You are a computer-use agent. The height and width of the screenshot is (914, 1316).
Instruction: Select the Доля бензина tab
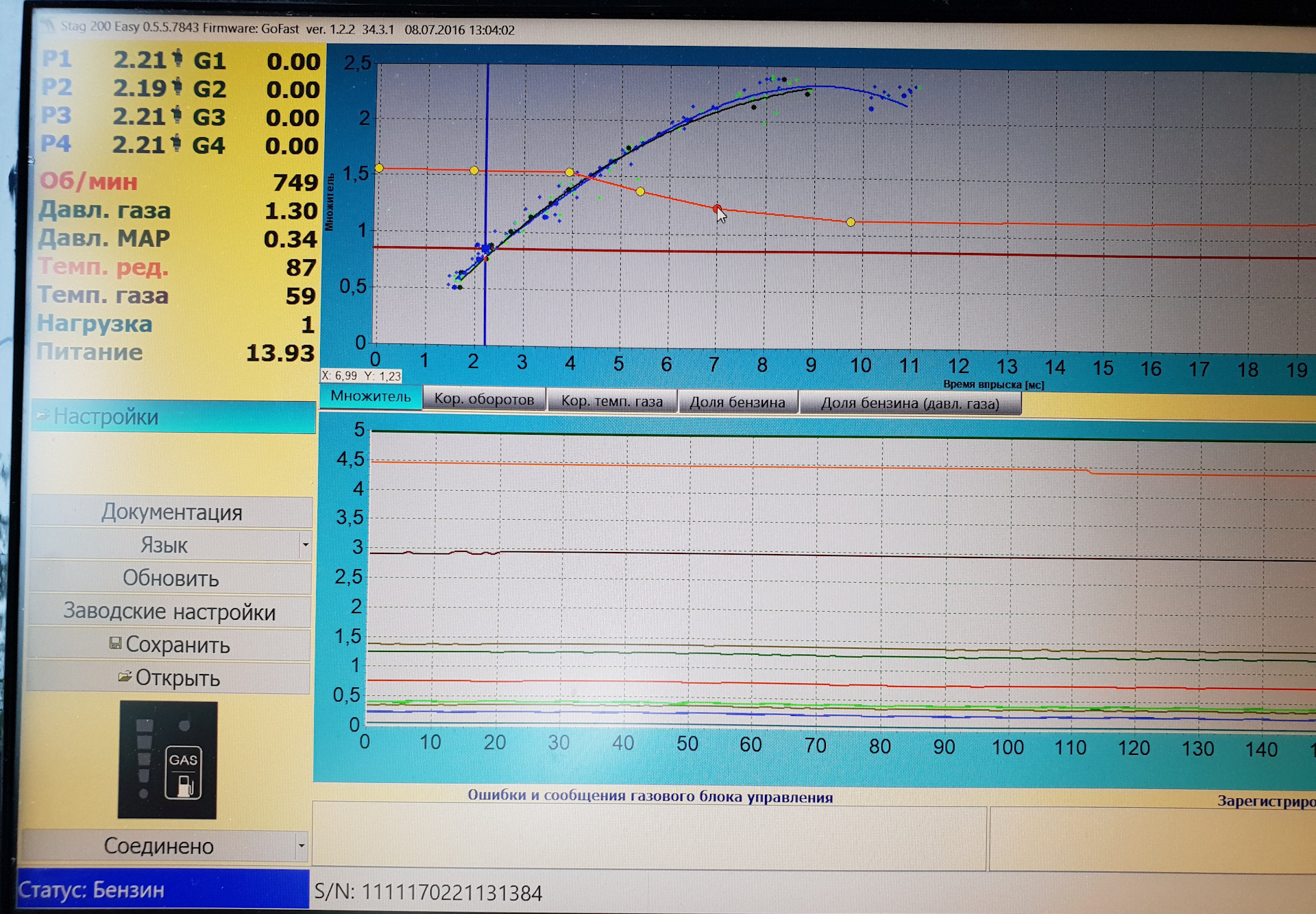click(x=738, y=402)
